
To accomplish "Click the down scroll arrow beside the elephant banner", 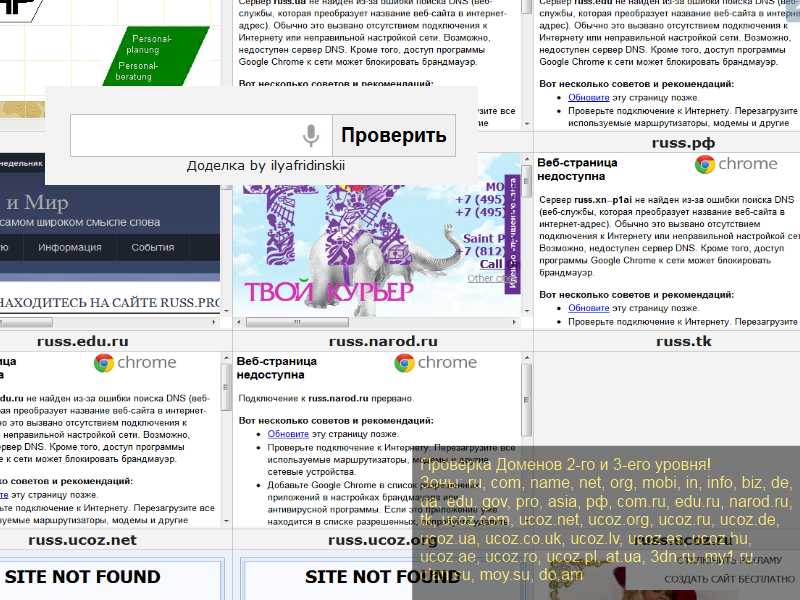I will [527, 311].
